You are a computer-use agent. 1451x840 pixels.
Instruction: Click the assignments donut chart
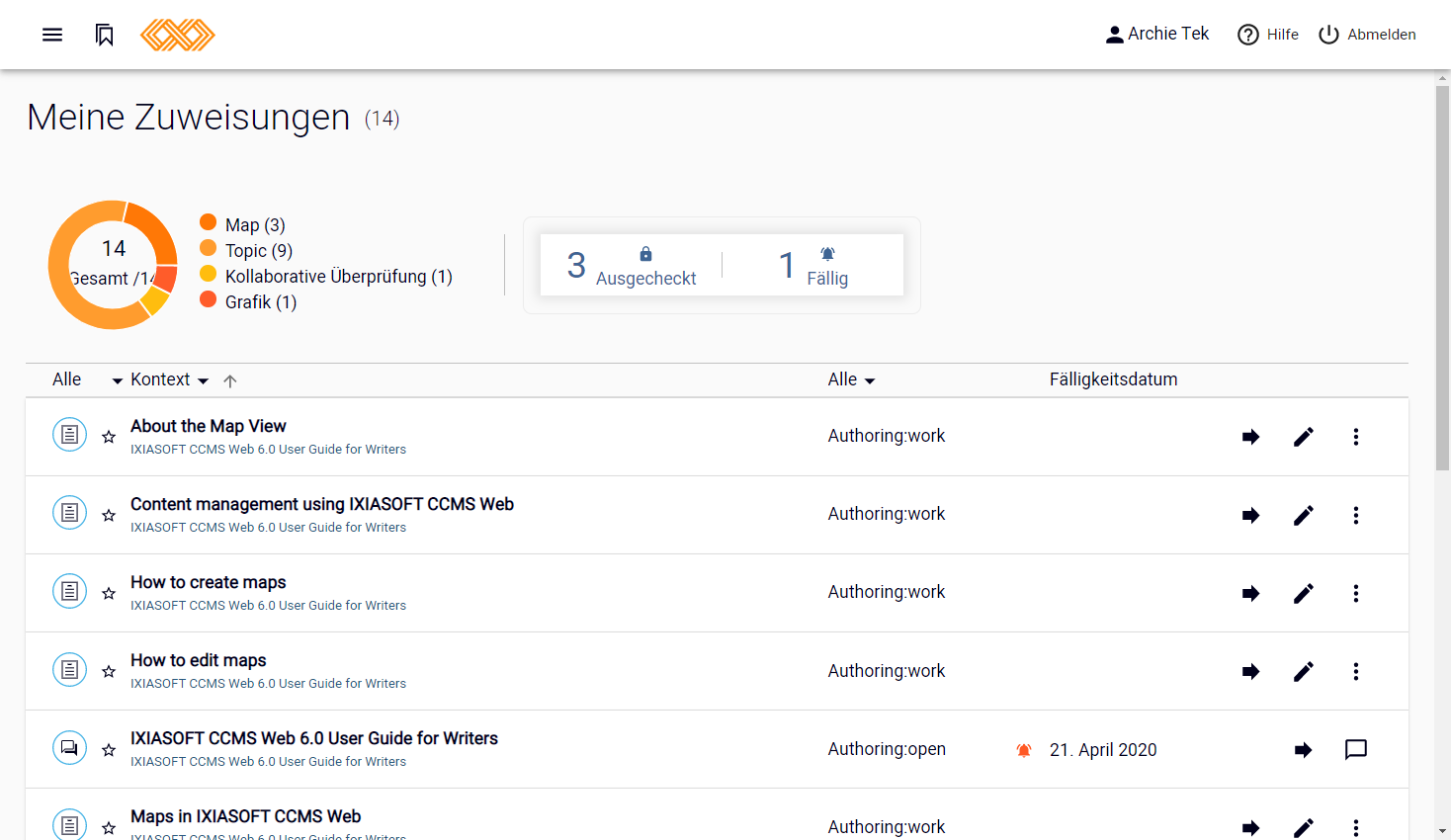114,265
